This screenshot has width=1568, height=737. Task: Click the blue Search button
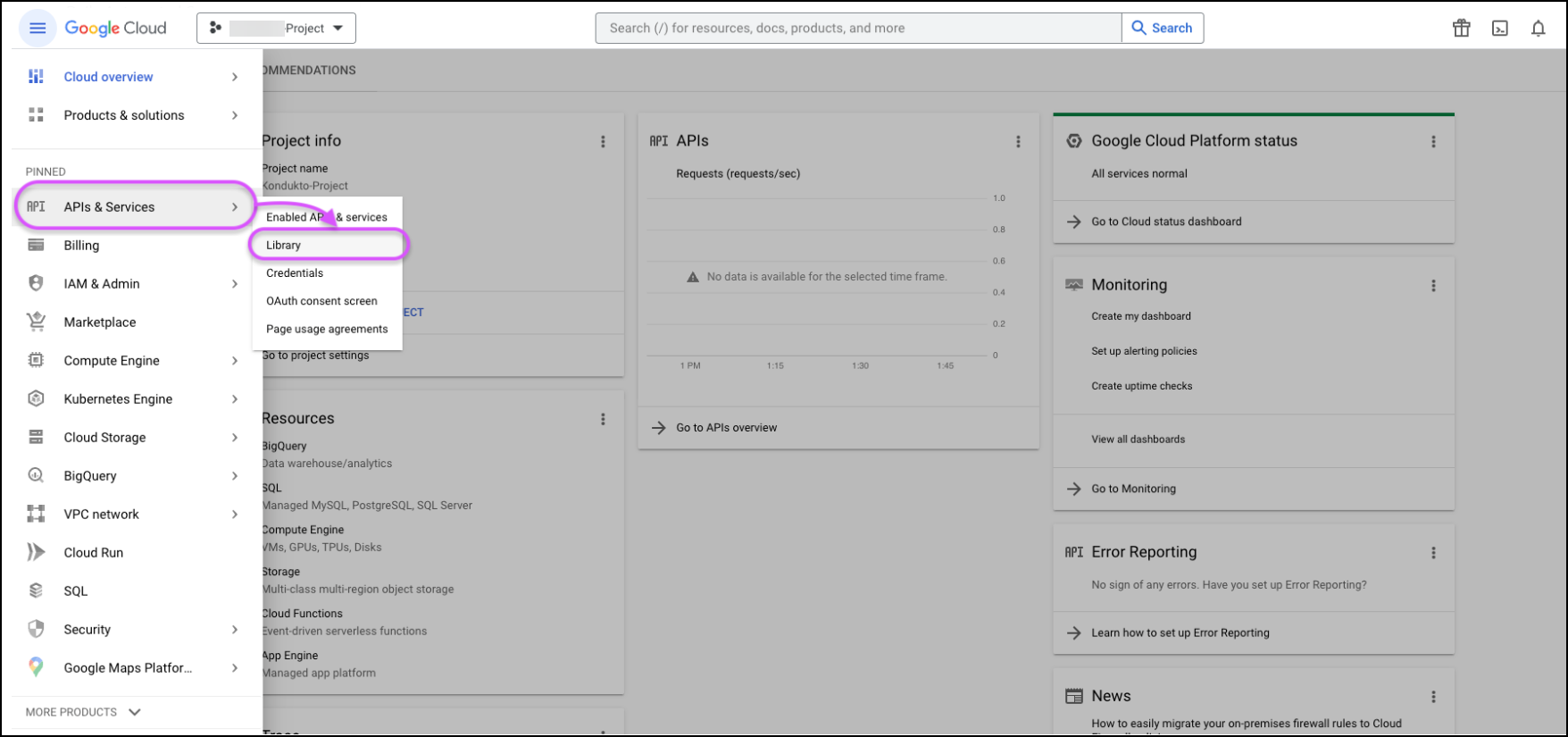coord(1162,29)
